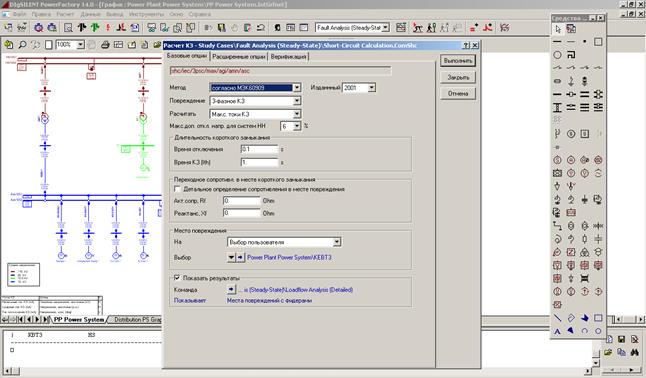The width and height of the screenshot is (646, 378).
Task: Click the 'Время КЗ (Ith)' input field
Action: 259,162
